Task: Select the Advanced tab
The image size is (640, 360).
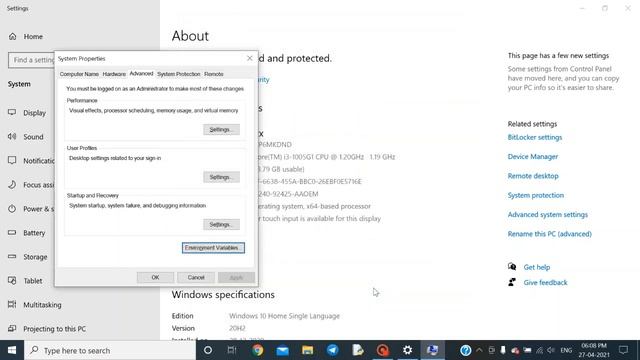Action: point(141,73)
